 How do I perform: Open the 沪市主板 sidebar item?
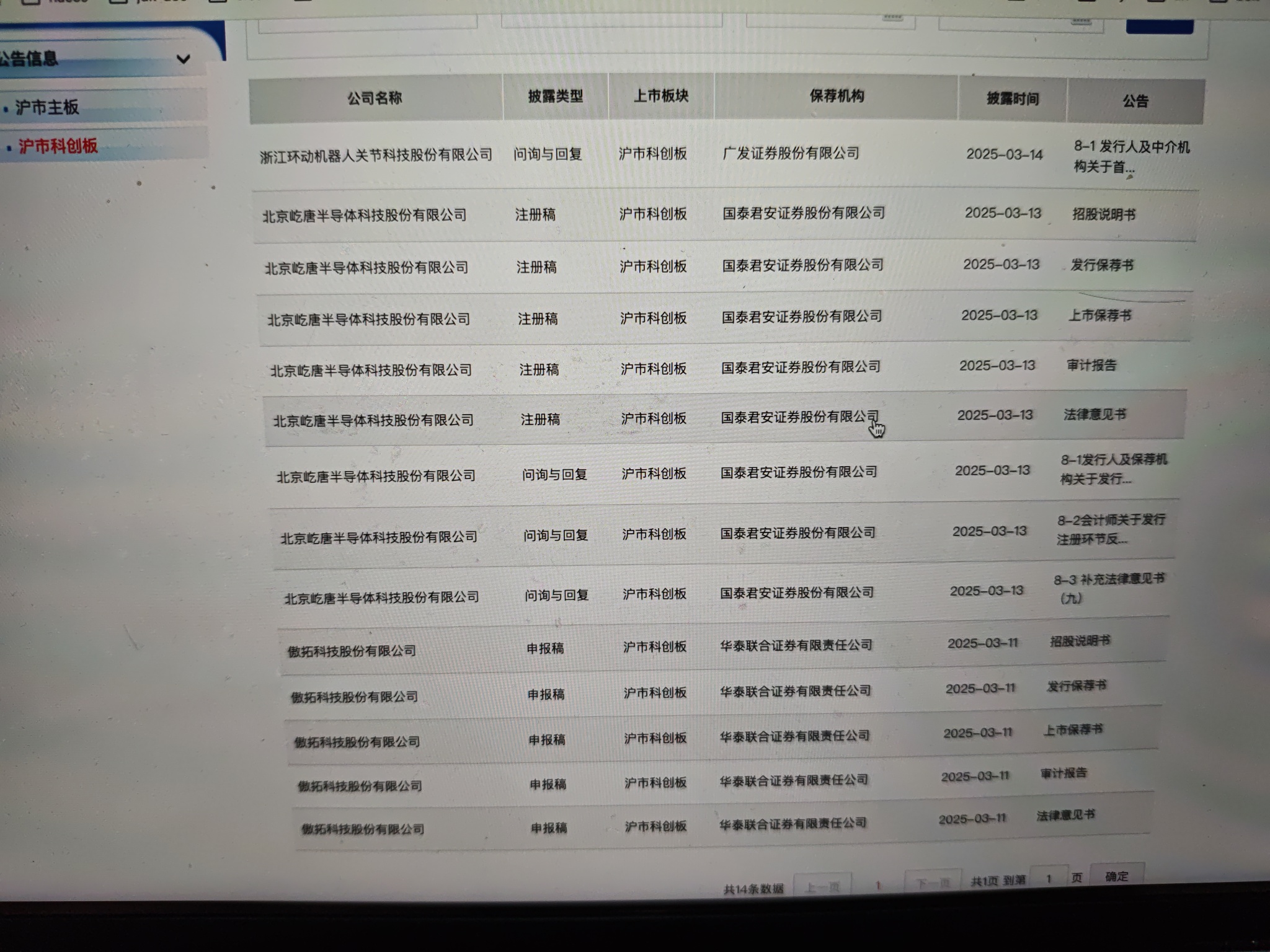pyautogui.click(x=47, y=107)
